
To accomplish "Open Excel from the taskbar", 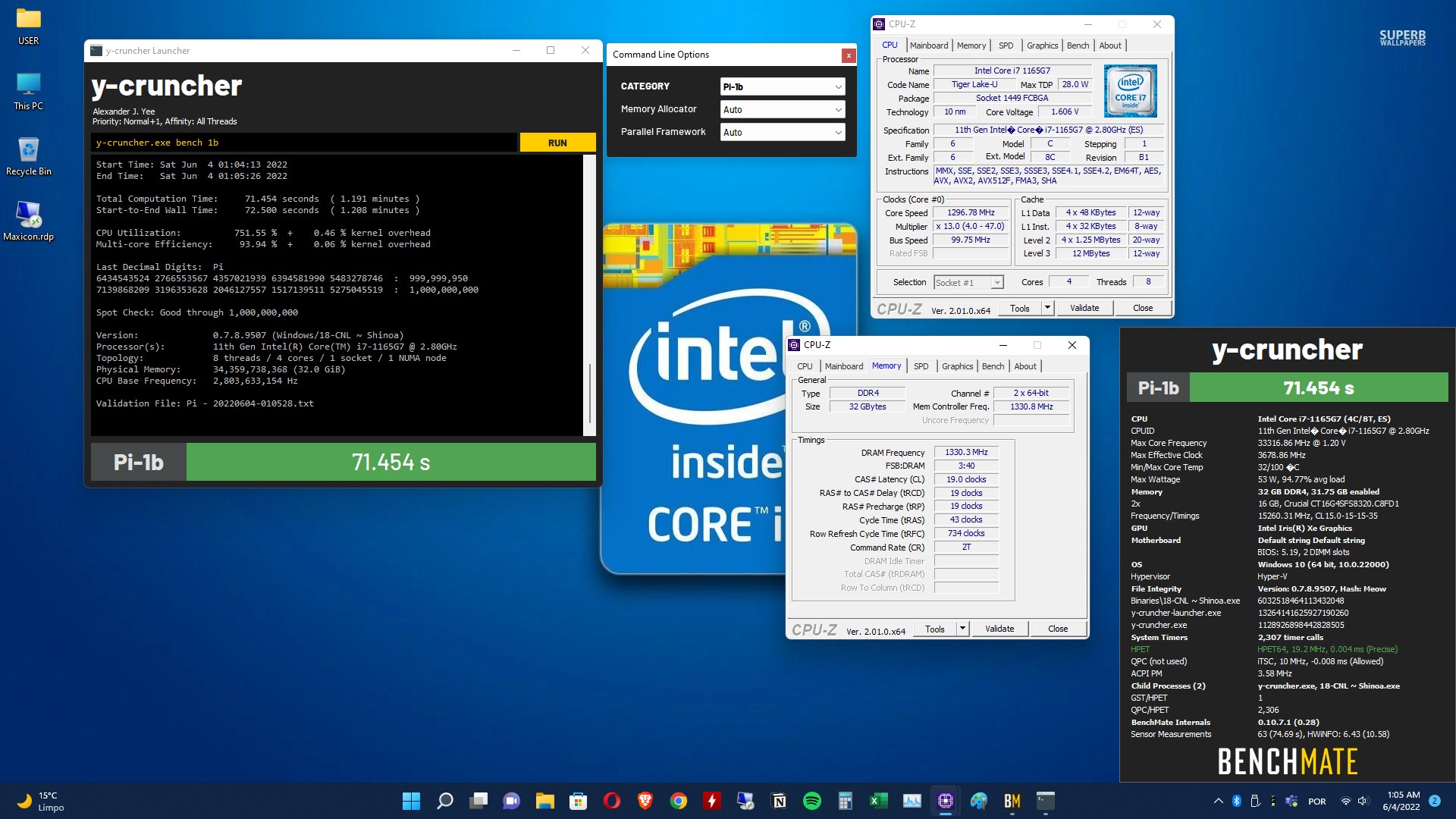I will (879, 801).
